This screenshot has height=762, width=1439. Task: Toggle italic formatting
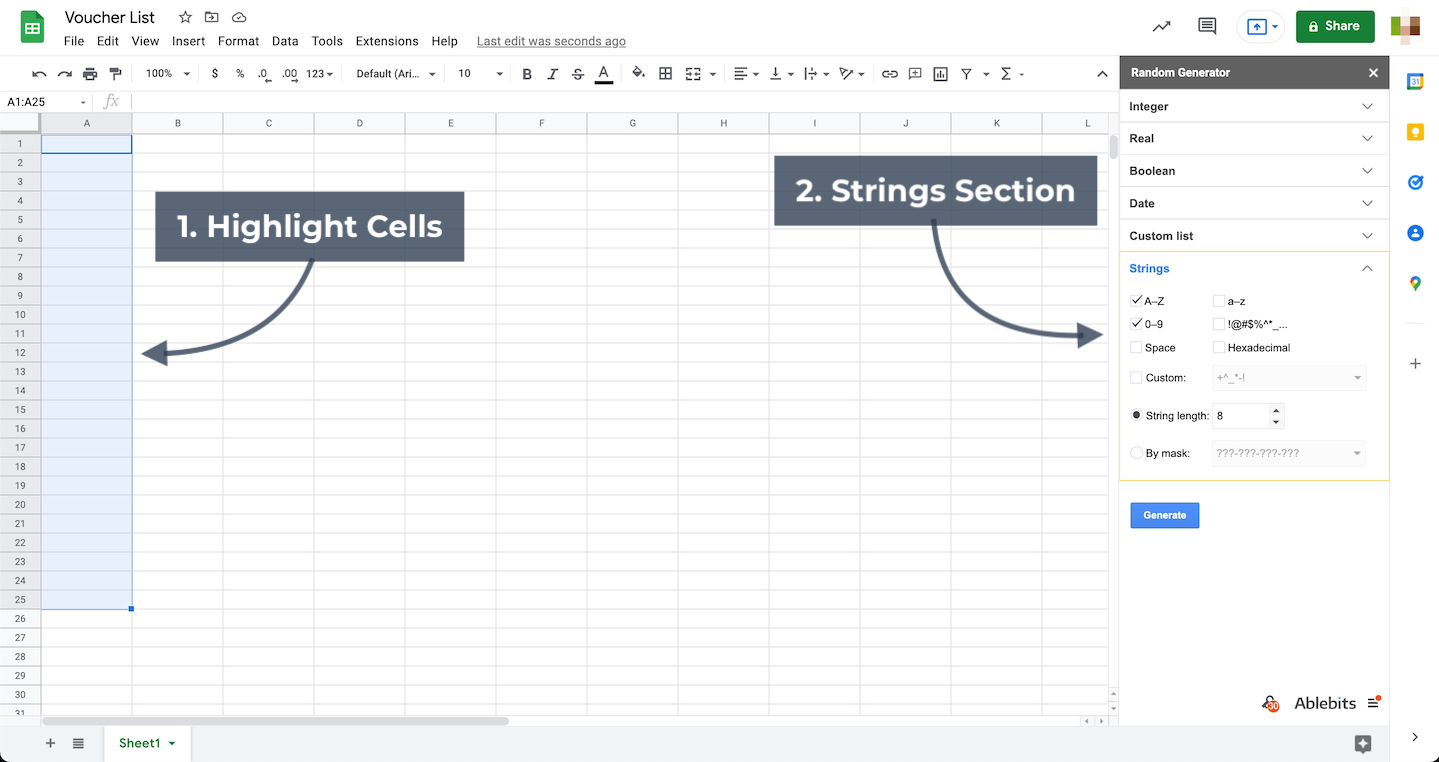(x=553, y=74)
